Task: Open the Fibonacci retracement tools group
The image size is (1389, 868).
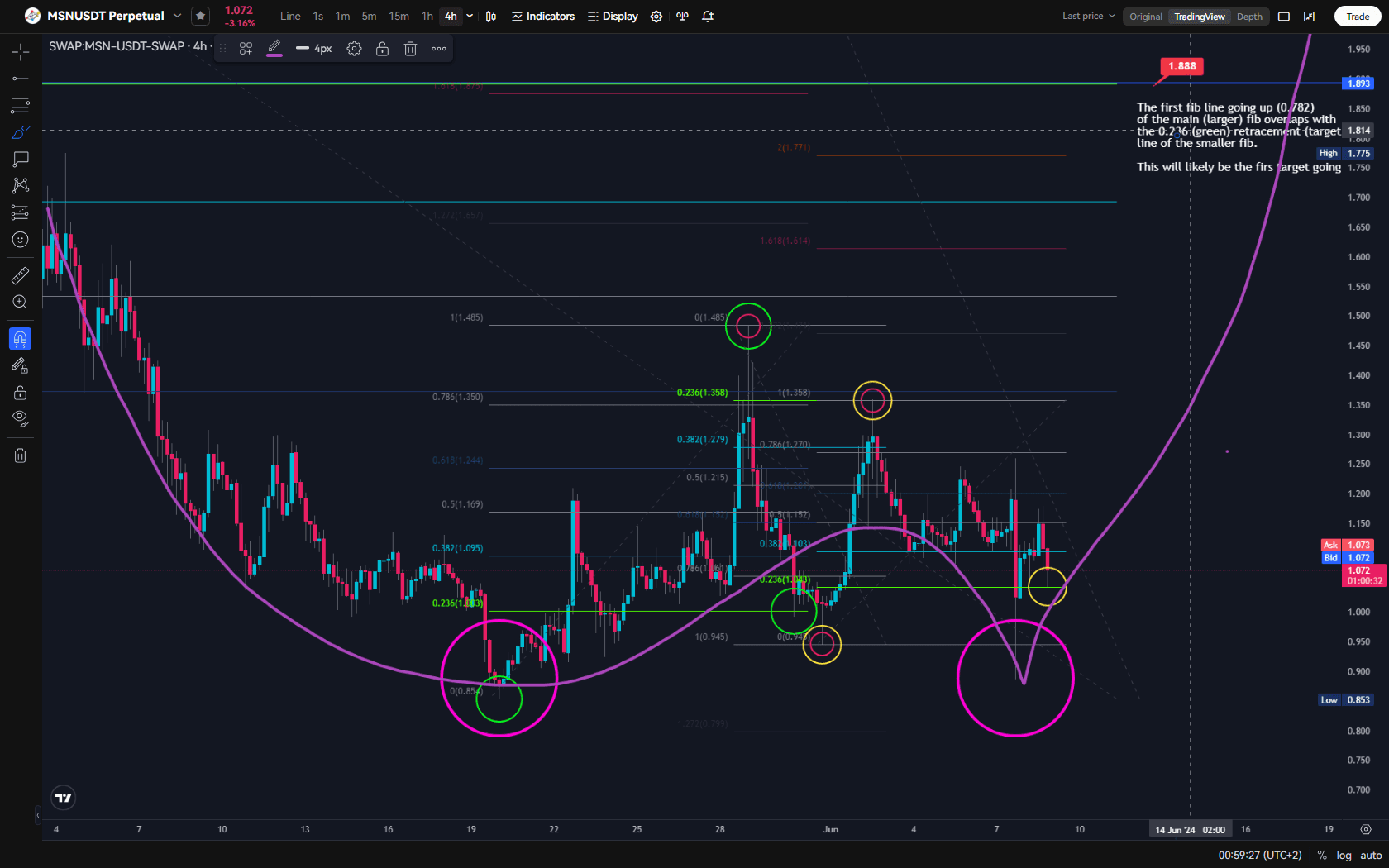Action: point(21,105)
